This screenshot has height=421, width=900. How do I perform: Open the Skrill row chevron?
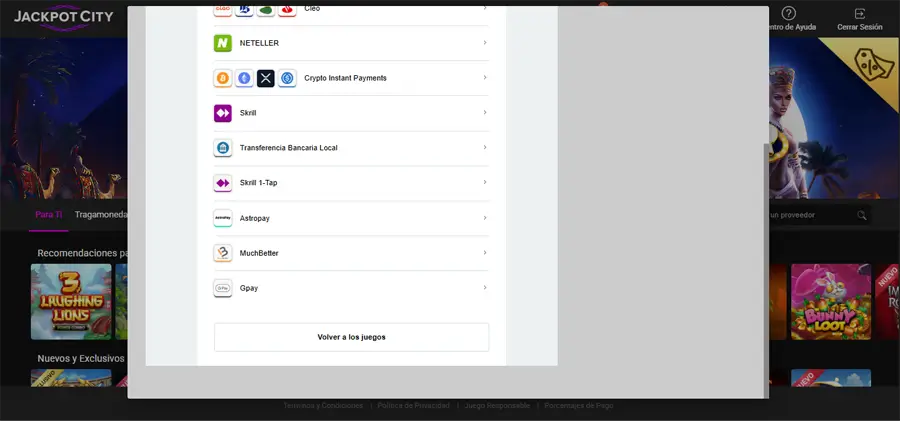pos(485,113)
